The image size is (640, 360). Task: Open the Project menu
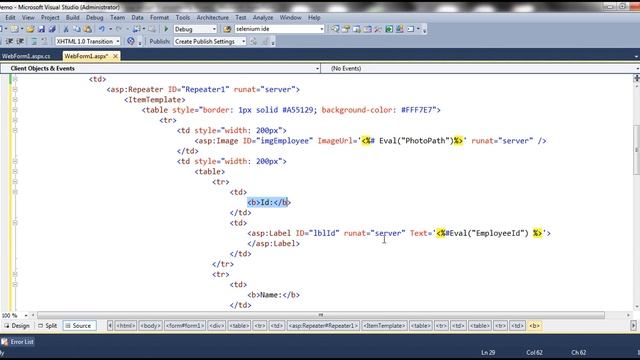point(50,18)
